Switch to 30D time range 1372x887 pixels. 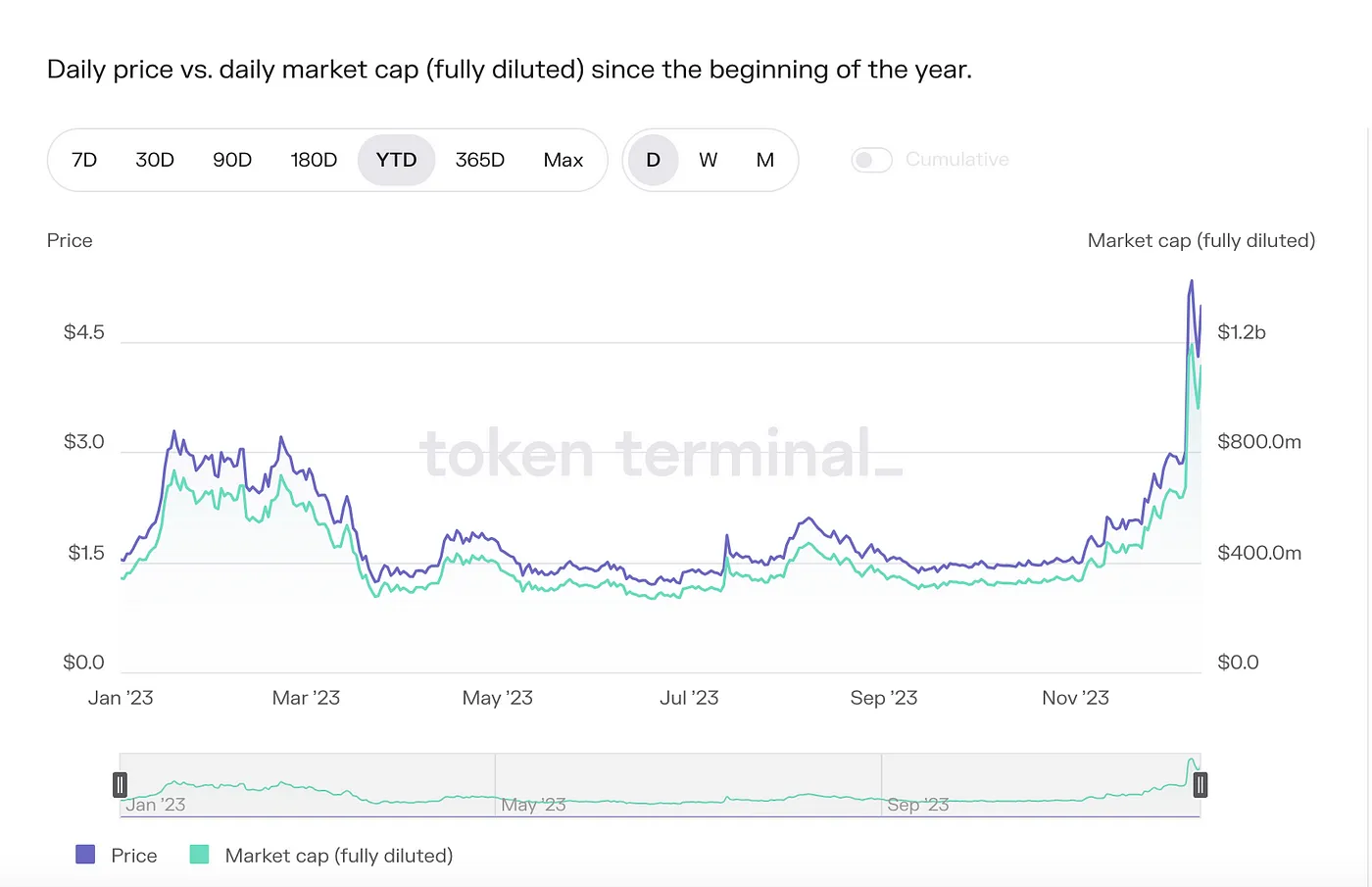point(155,160)
